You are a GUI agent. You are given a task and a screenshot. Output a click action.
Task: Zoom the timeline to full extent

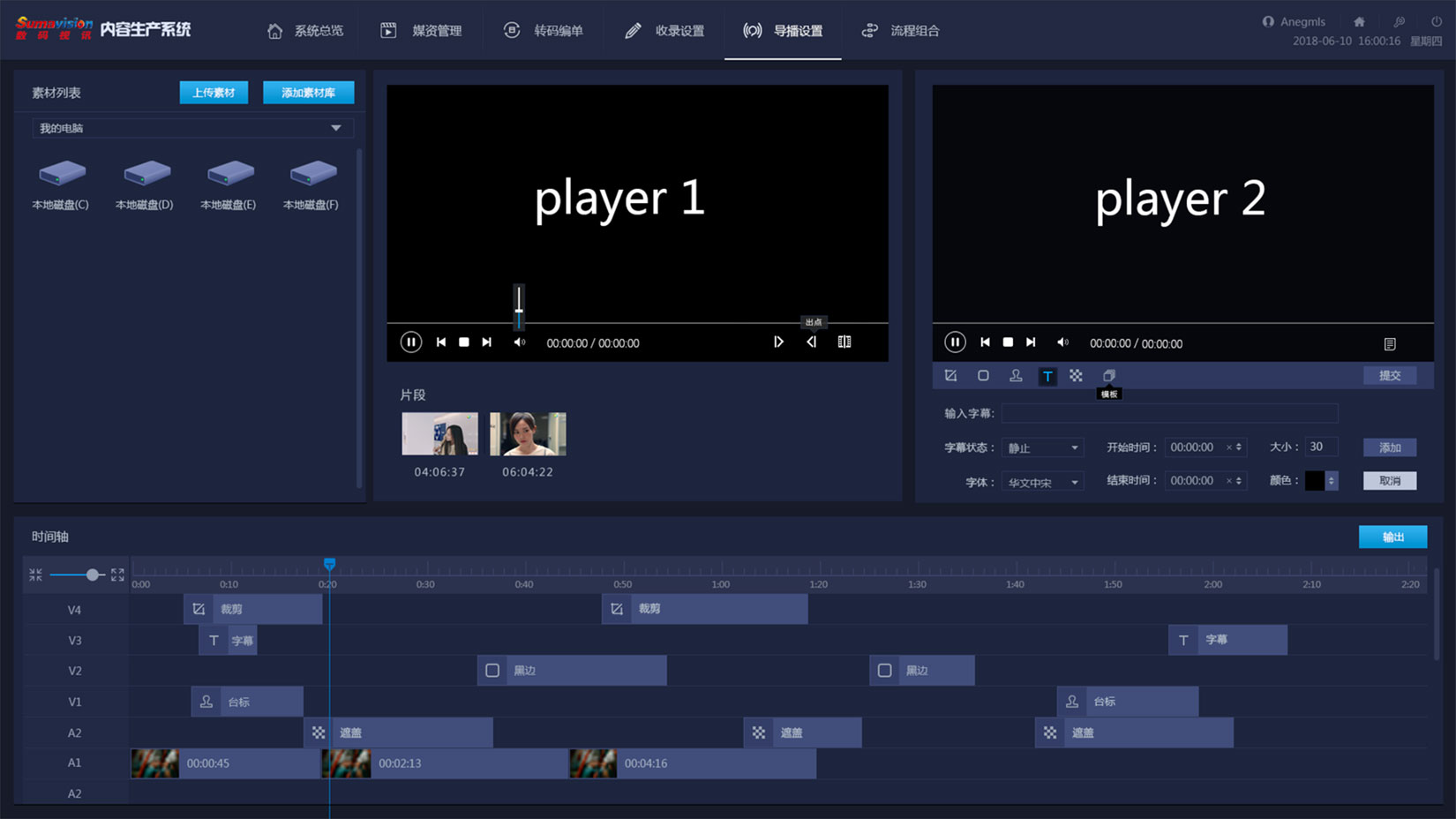(117, 575)
